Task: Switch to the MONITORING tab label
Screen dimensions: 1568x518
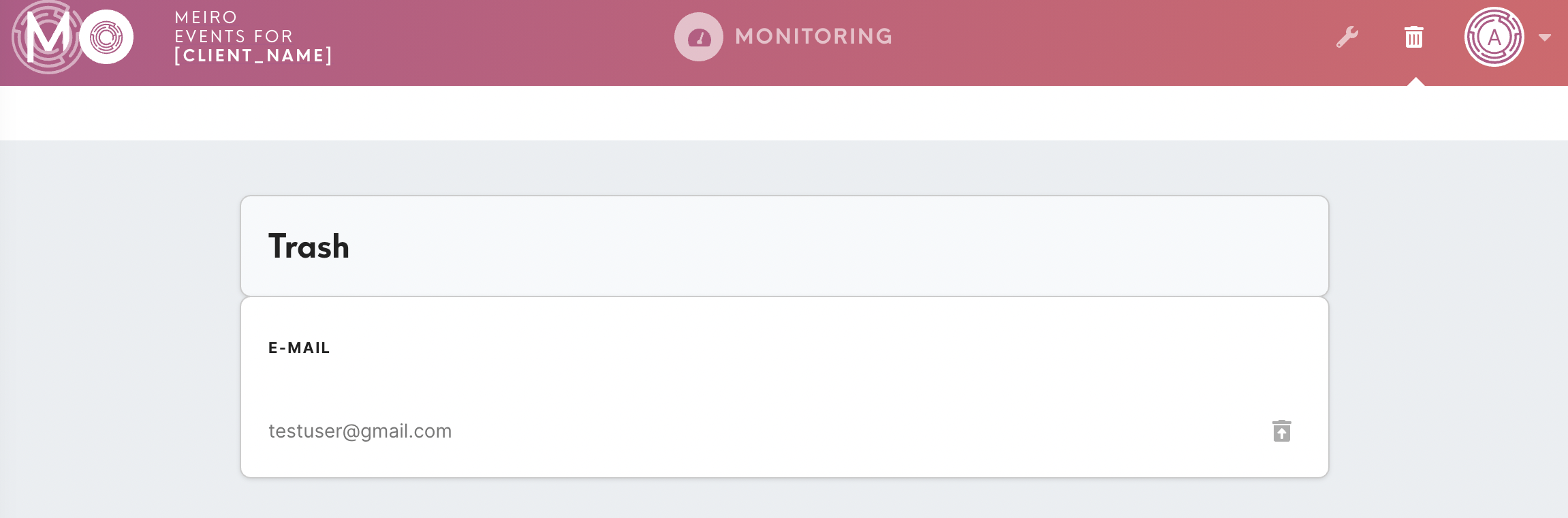Action: coord(814,36)
